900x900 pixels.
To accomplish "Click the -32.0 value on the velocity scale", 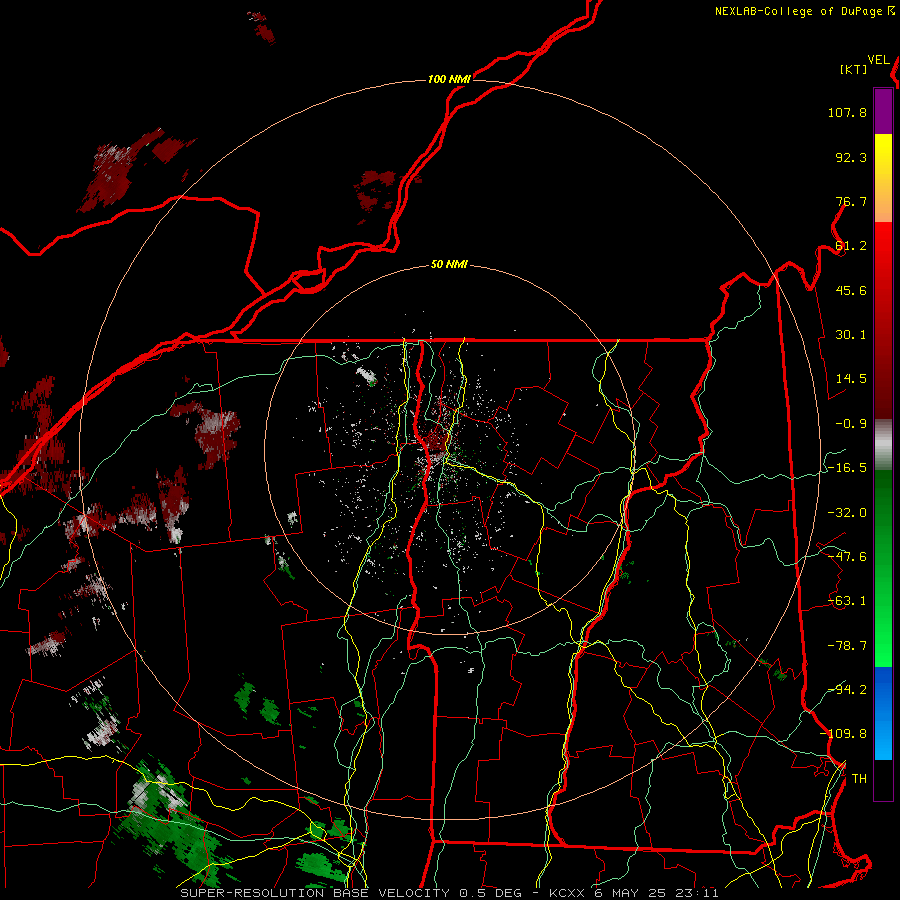I will (x=847, y=513).
